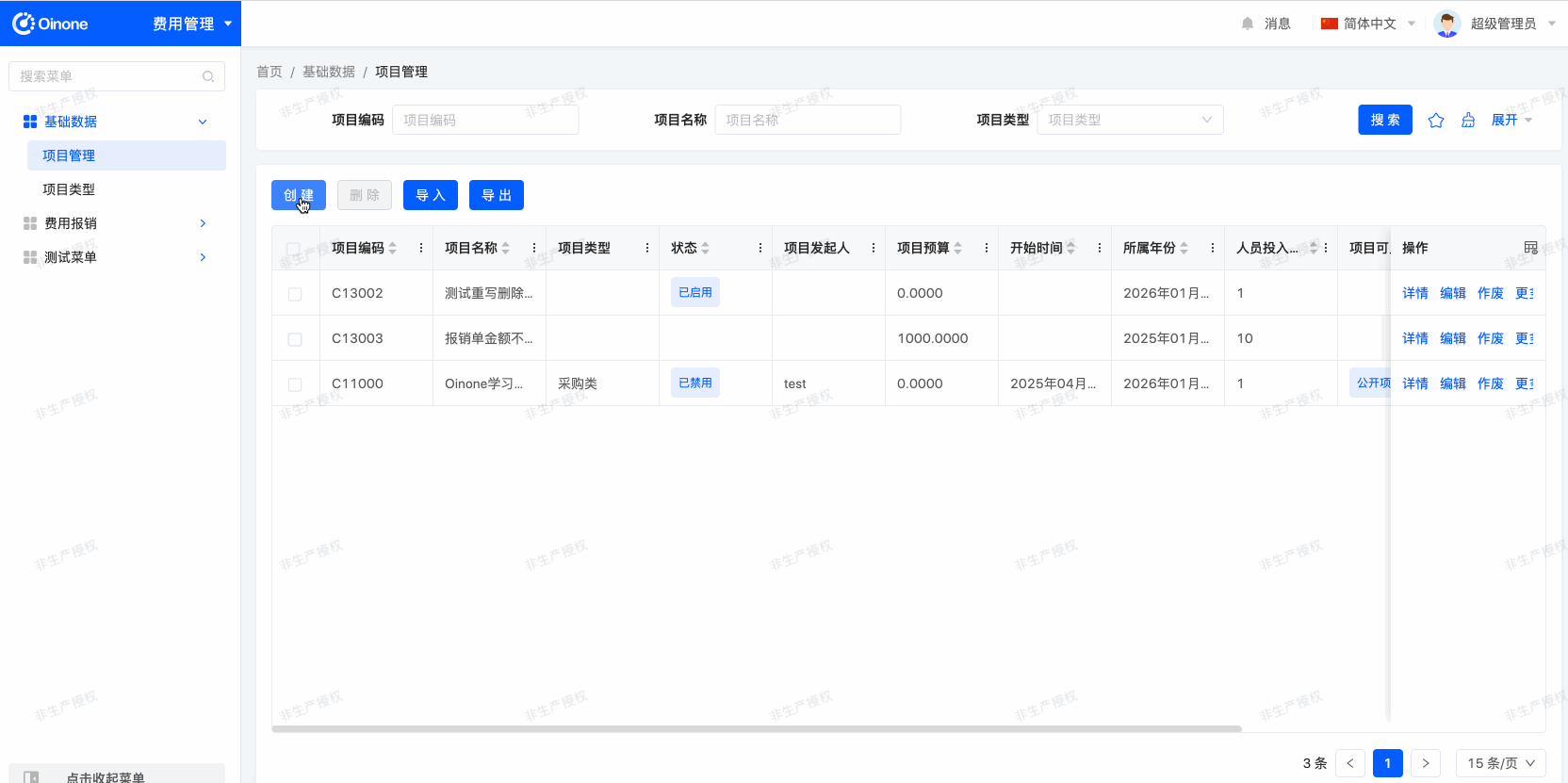Open the 15 条/页 page size dropdown
Screen dimensions: 1568x783
pyautogui.click(x=1500, y=763)
